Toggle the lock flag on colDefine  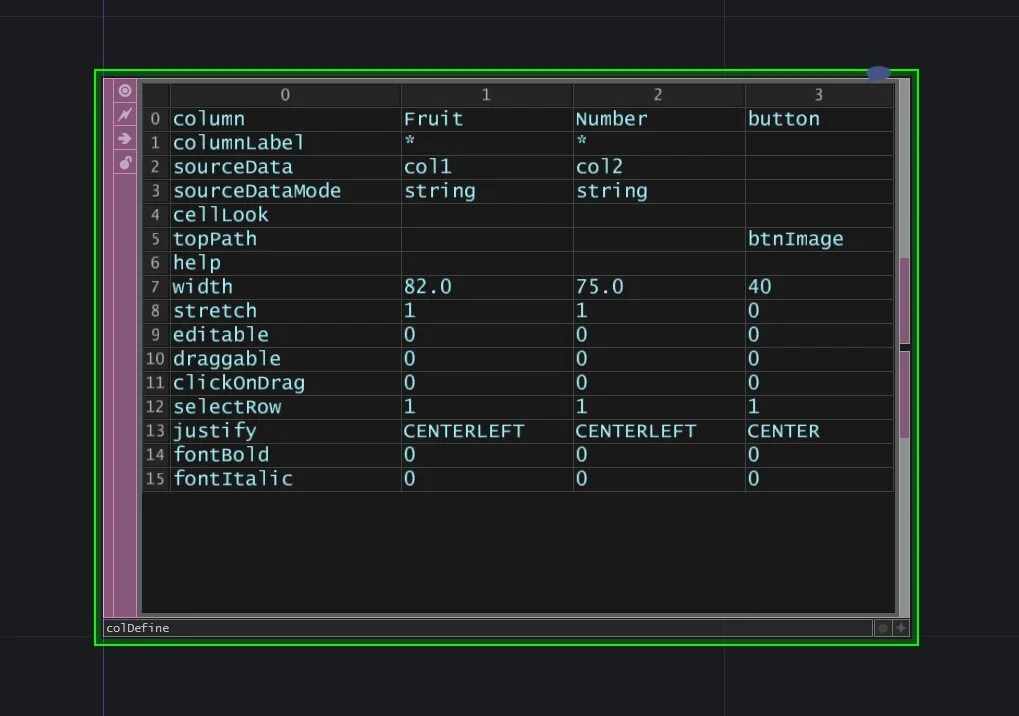pyautogui.click(x=125, y=162)
